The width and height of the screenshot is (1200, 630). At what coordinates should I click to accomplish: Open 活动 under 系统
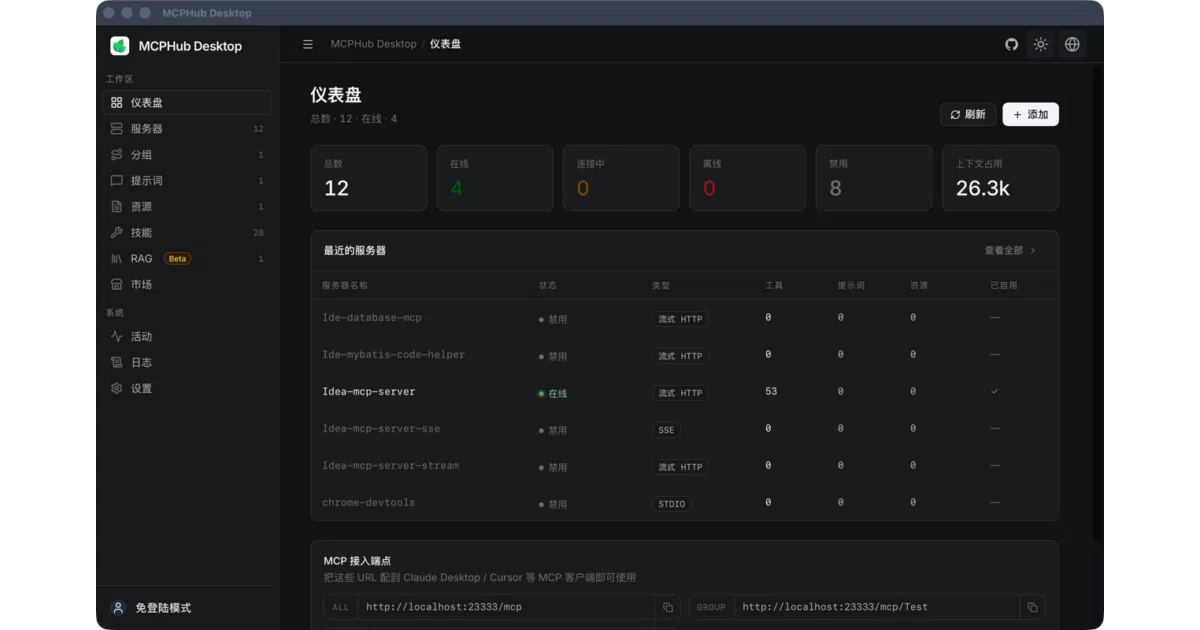tap(187, 337)
